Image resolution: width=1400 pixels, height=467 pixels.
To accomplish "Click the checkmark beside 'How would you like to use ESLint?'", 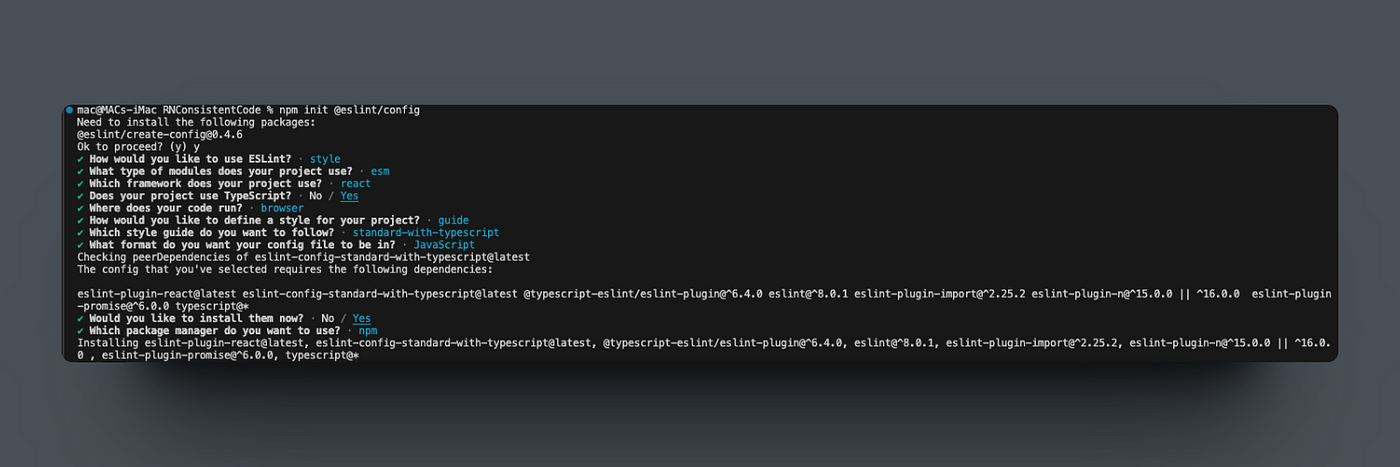I will coord(80,159).
